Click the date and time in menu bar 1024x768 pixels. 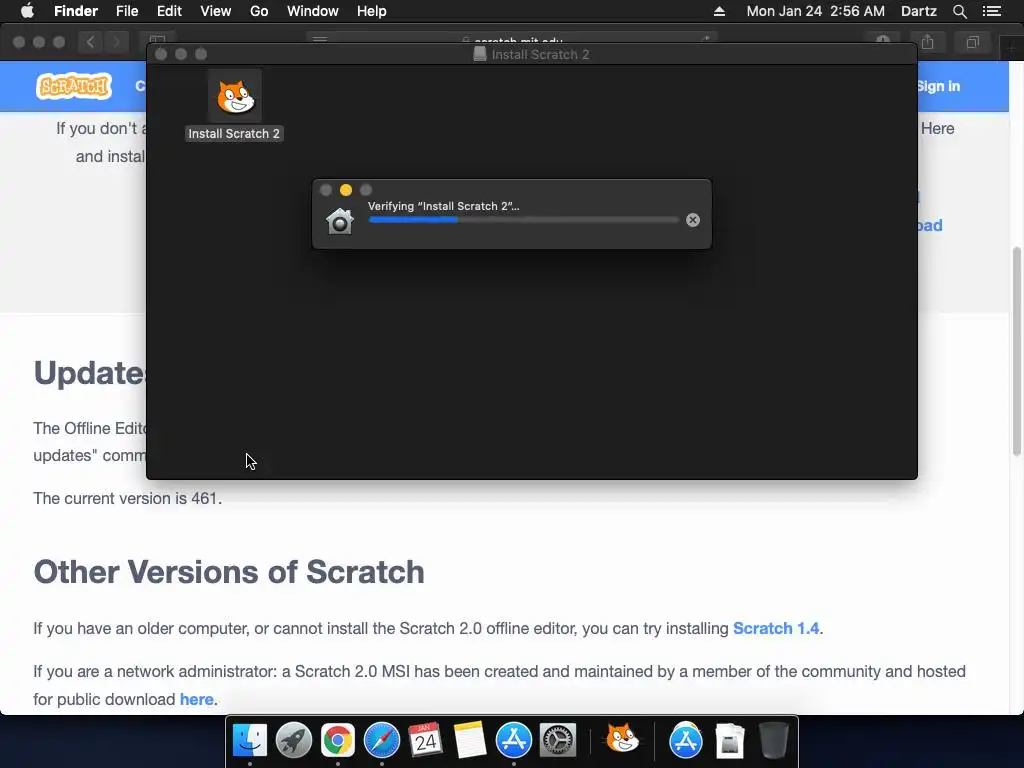(816, 11)
